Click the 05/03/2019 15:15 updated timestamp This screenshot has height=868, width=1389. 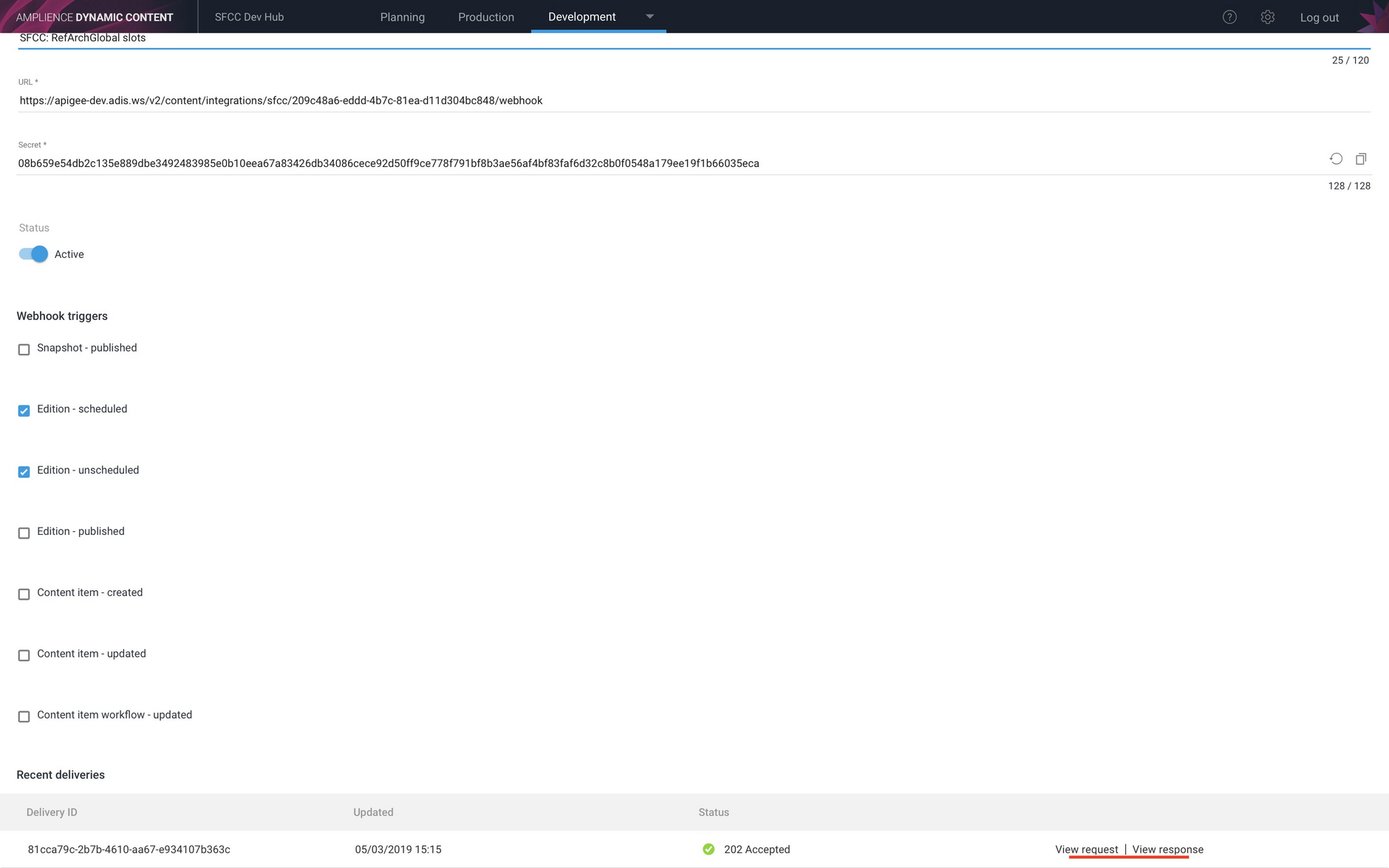pyautogui.click(x=398, y=850)
